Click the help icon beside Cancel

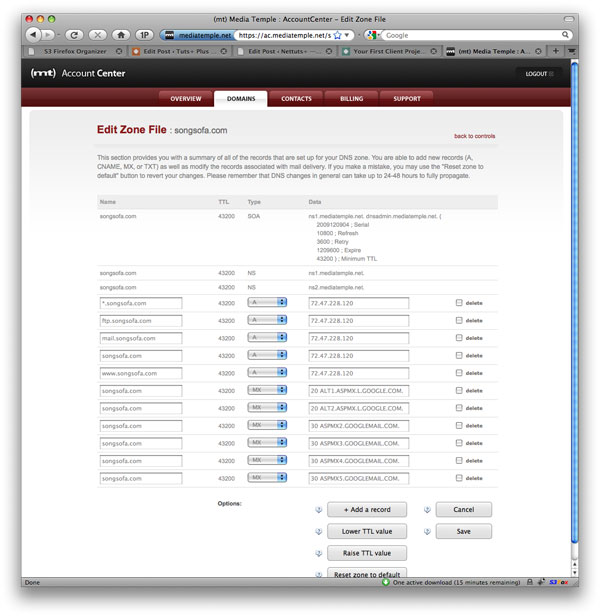[427, 510]
